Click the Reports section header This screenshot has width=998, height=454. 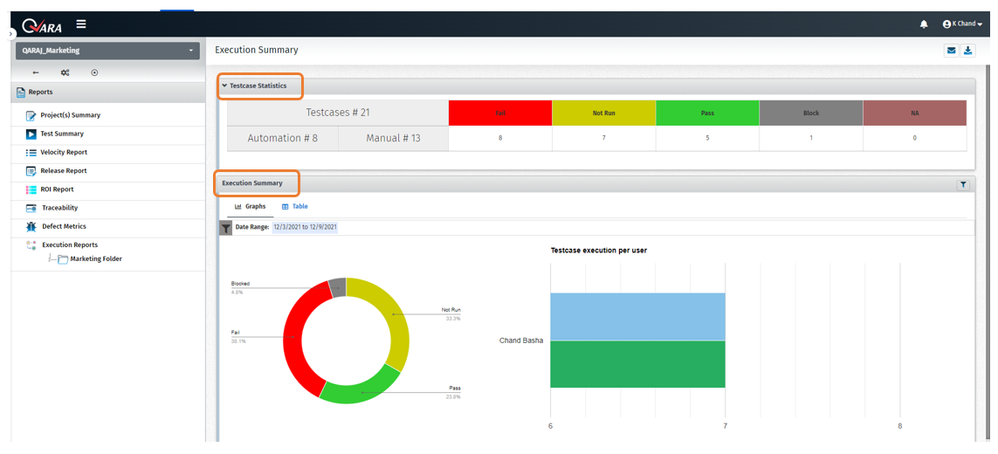[x=108, y=92]
